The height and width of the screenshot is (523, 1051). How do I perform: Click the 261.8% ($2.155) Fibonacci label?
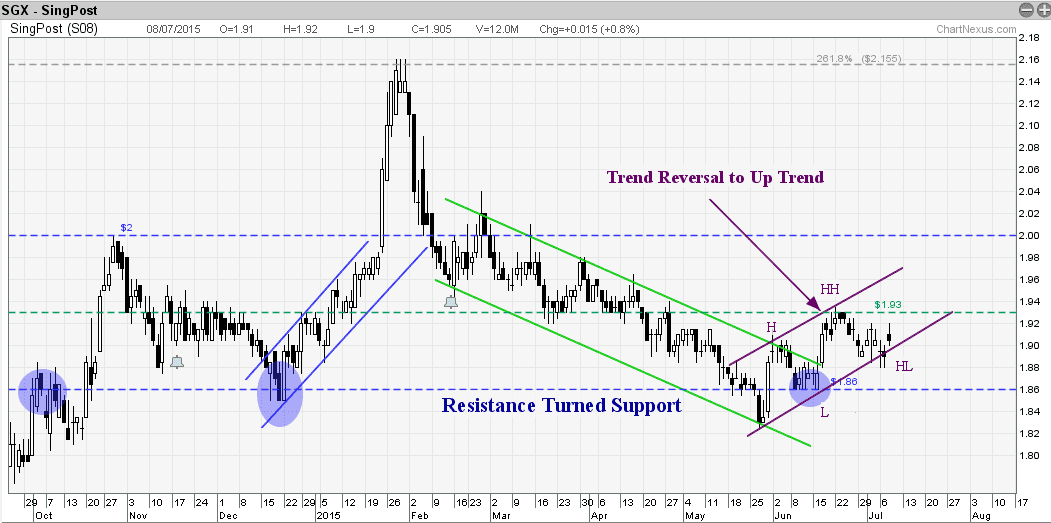click(859, 58)
